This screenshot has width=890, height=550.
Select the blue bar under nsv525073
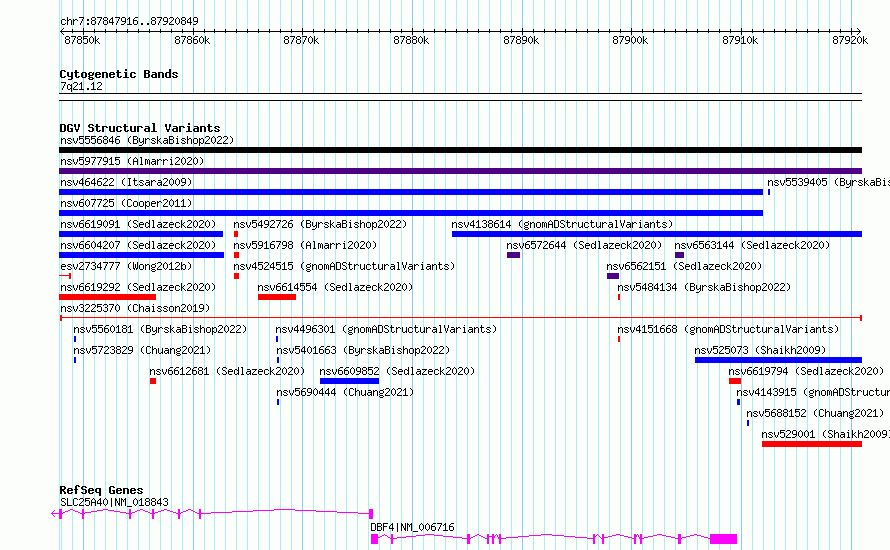[778, 360]
